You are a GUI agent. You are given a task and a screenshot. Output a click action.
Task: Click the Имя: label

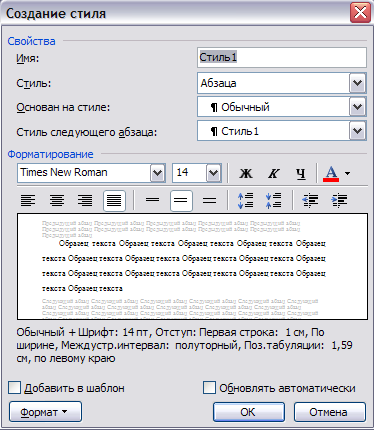[28, 59]
